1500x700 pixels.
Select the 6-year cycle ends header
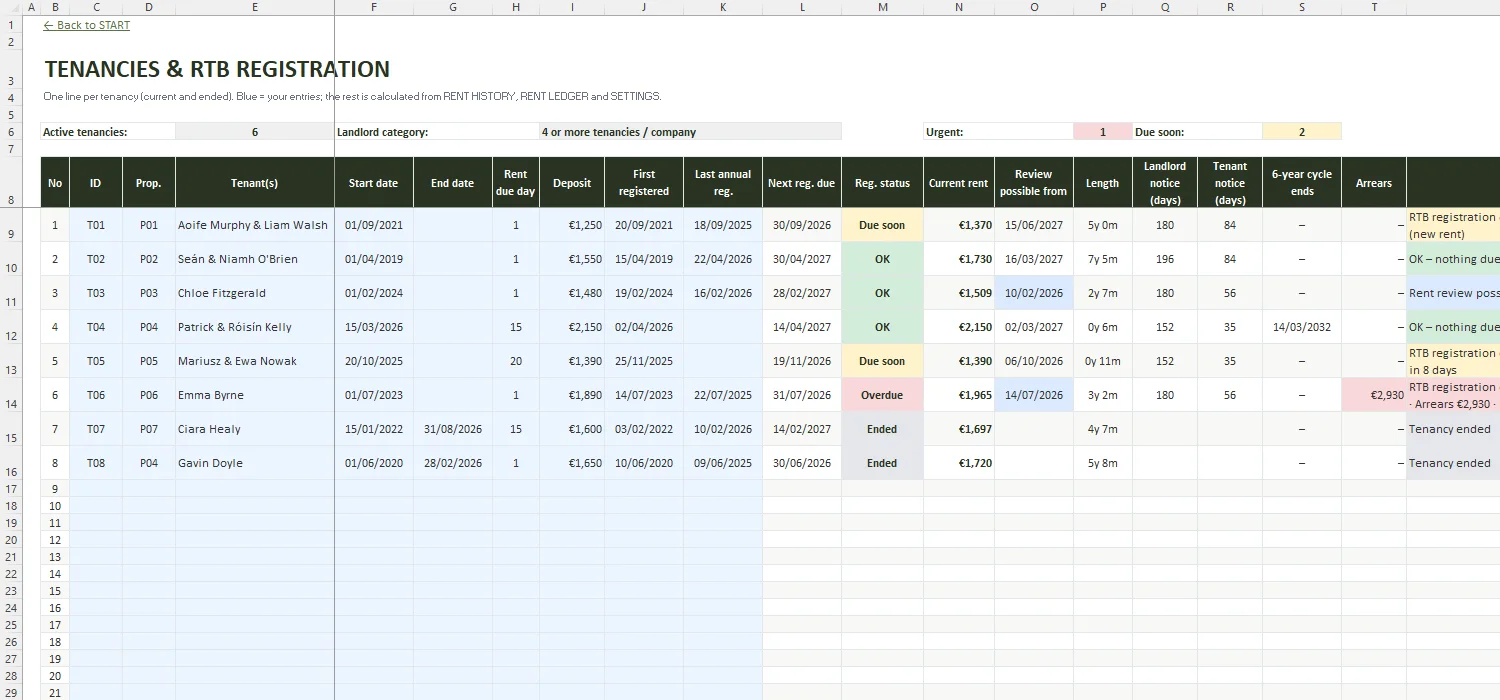1302,183
